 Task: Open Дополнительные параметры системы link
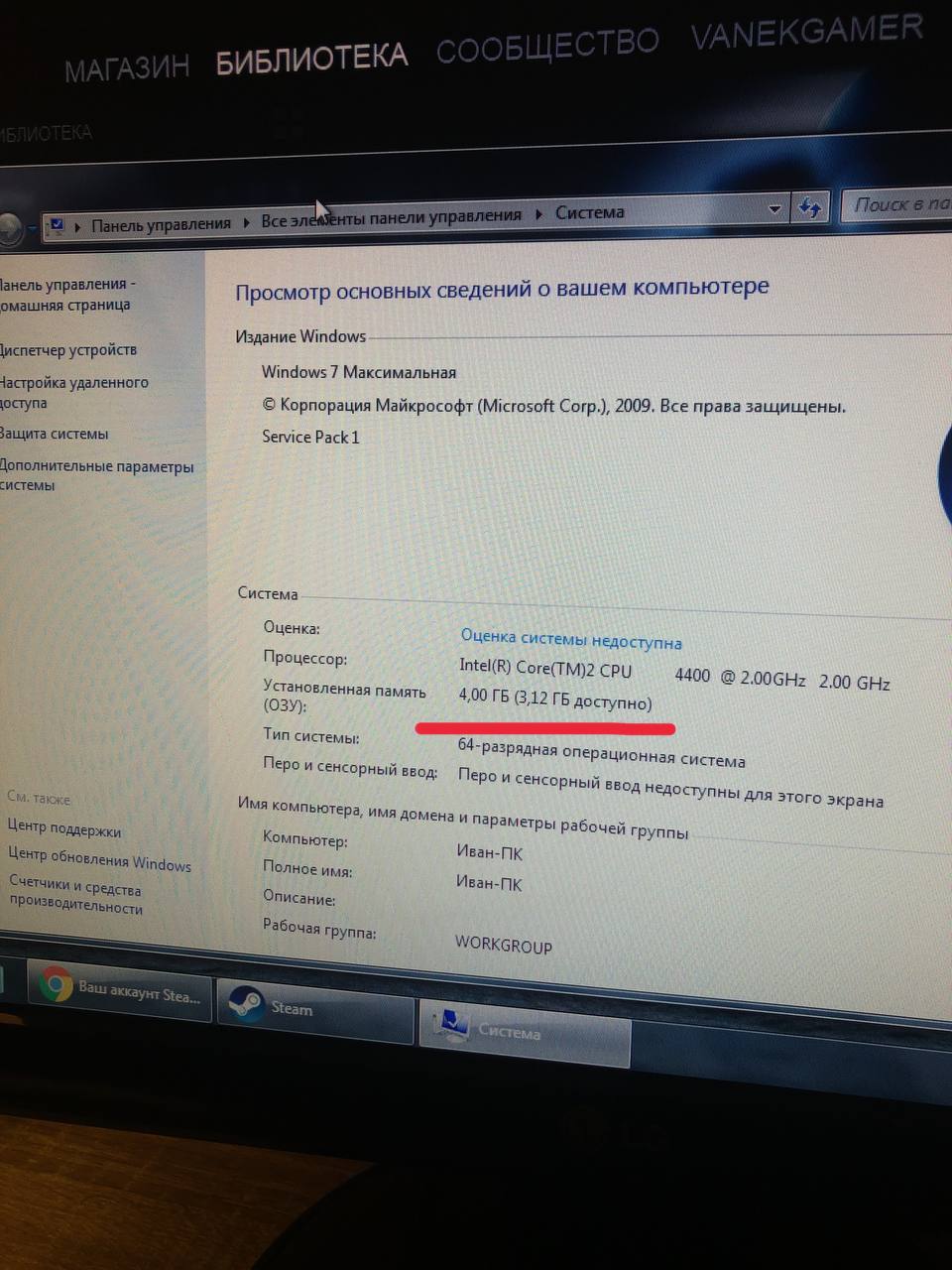(x=96, y=476)
